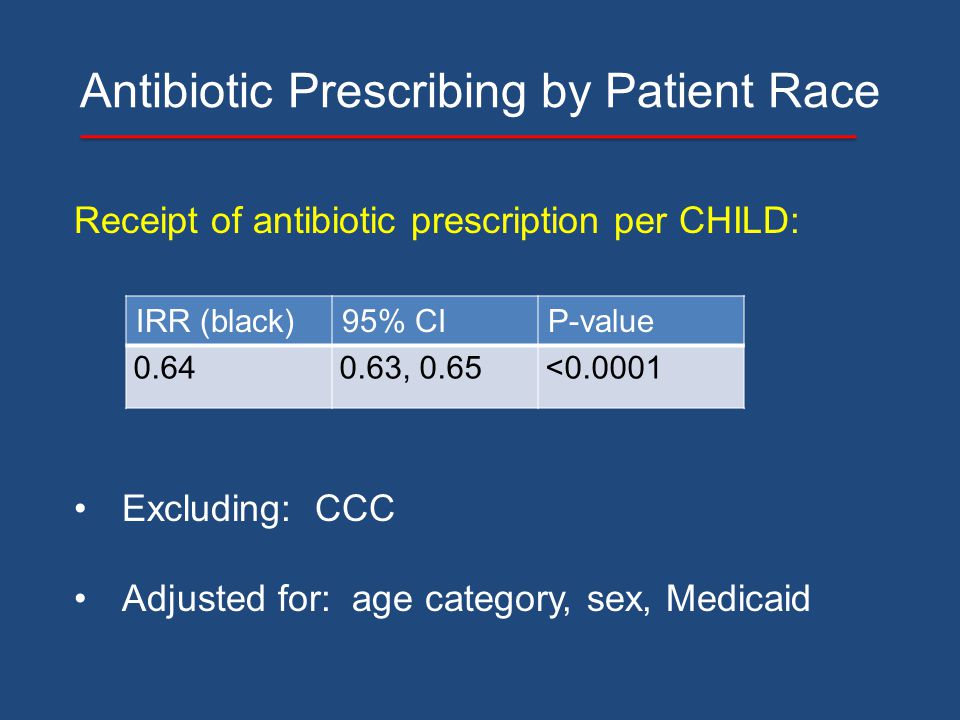The width and height of the screenshot is (960, 720).
Task: Click the CCC abbreviation text
Action: pyautogui.click(x=355, y=508)
